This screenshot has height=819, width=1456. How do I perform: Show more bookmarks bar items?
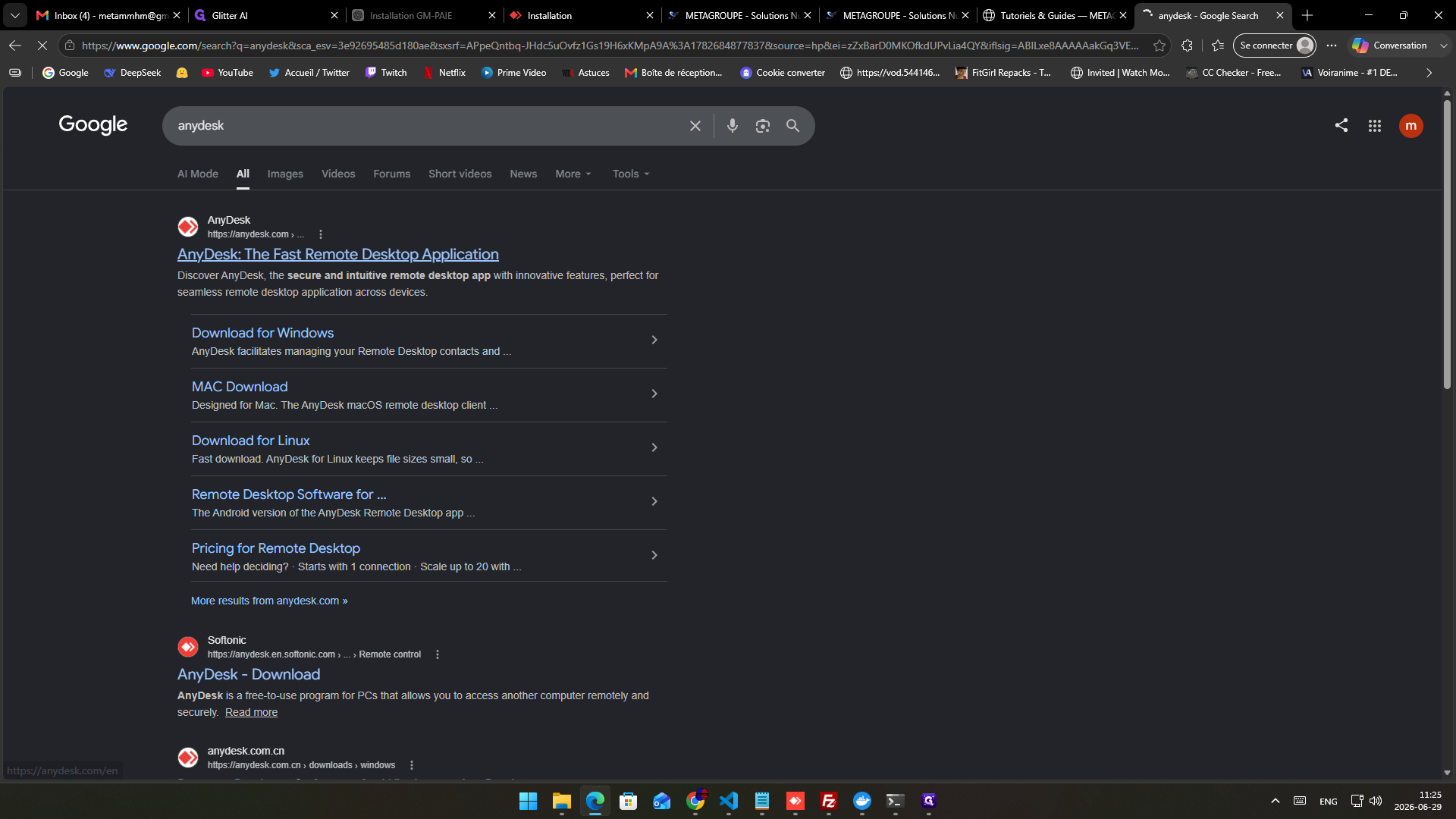point(1429,73)
